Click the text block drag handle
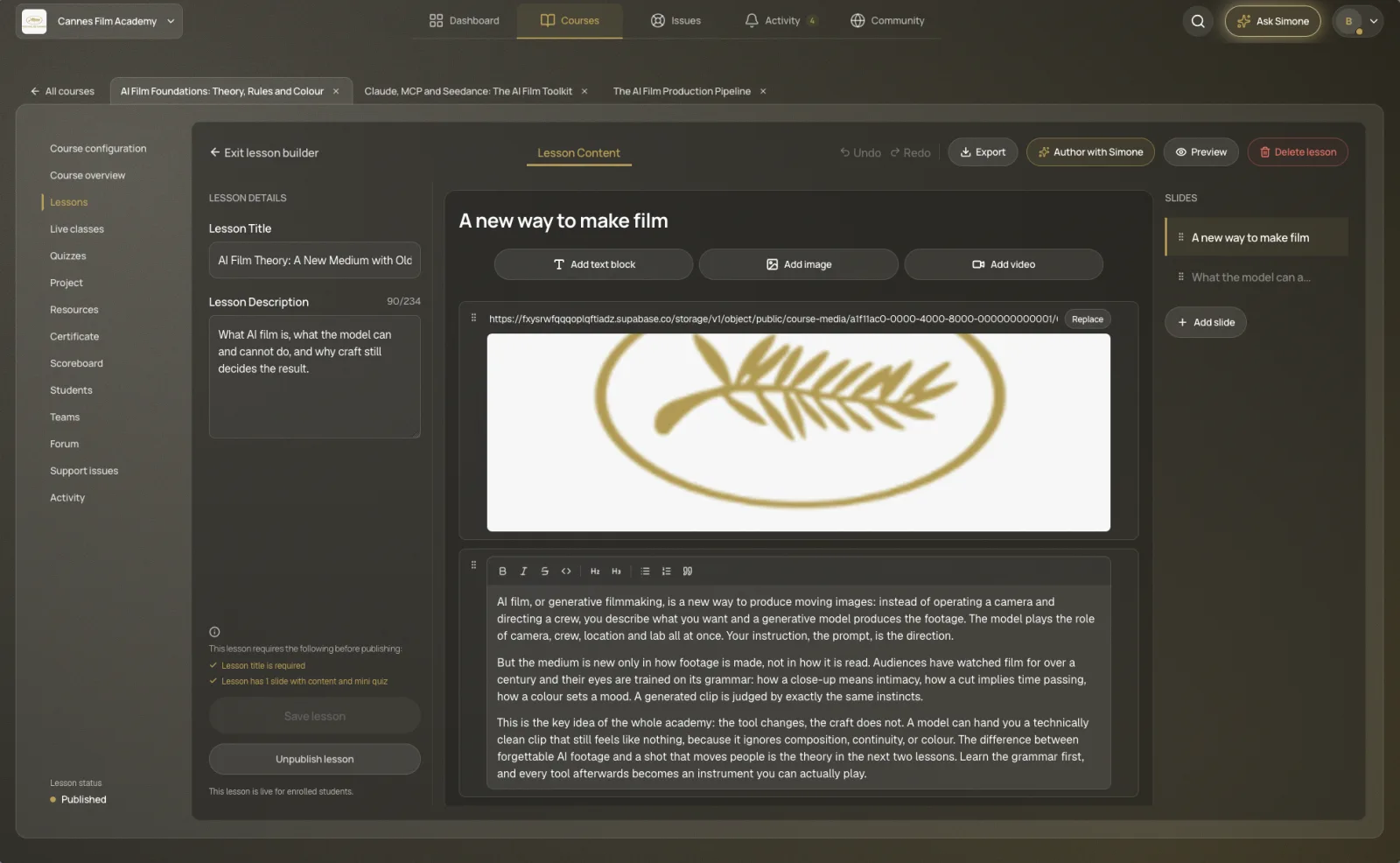The image size is (1400, 863). pos(473,565)
